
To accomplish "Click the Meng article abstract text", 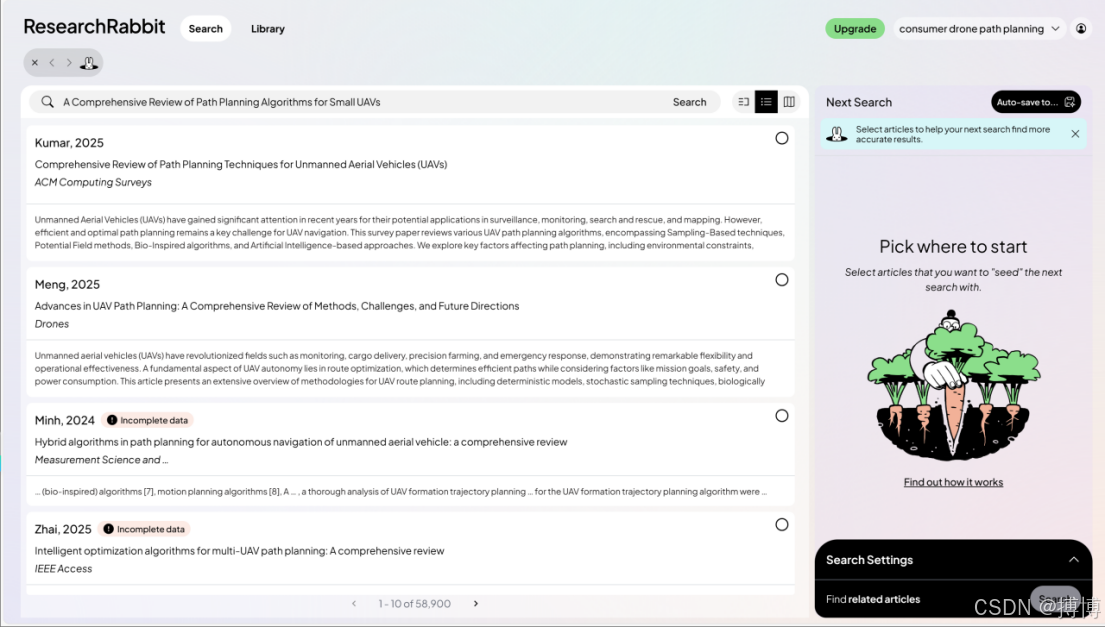I will pyautogui.click(x=400, y=369).
